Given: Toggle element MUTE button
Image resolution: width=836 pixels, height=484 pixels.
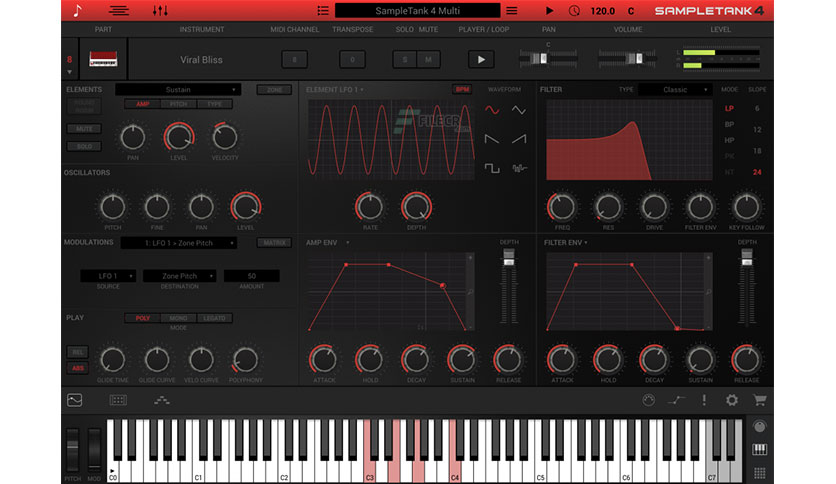Looking at the screenshot, I should click(84, 128).
